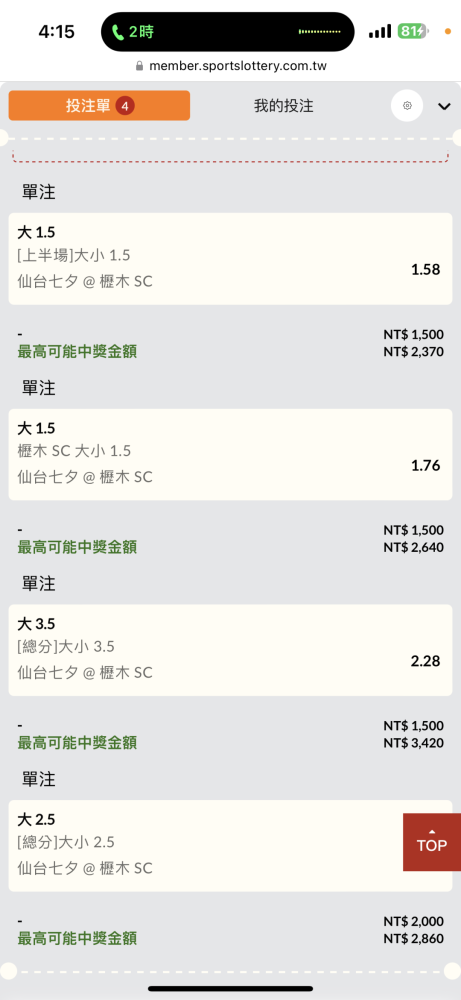Open the 總分 大小 2.5 bet card
Screen dimensions: 461x1000
coord(230,846)
